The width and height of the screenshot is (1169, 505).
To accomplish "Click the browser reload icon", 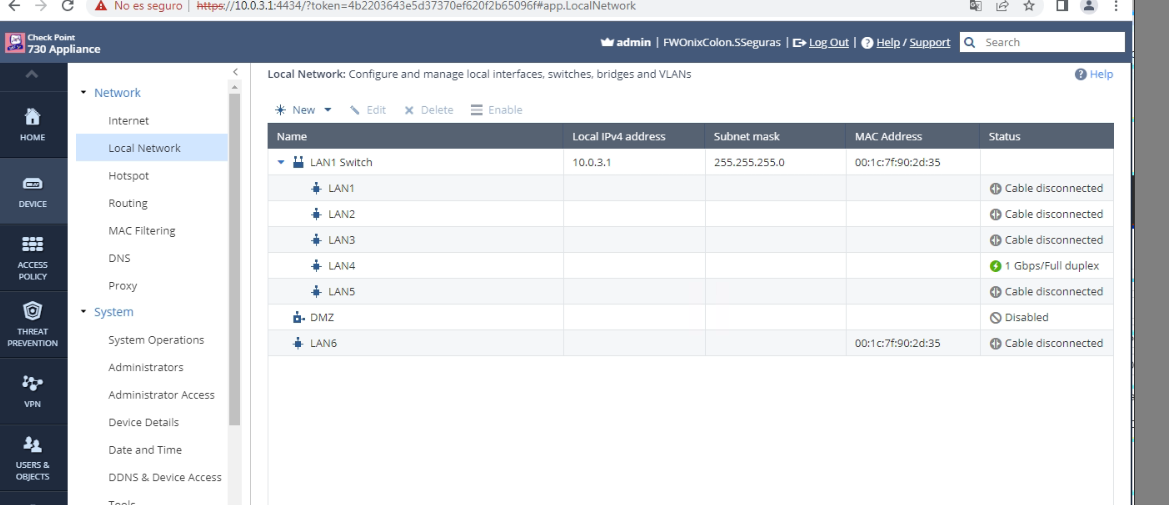I will pos(68,6).
